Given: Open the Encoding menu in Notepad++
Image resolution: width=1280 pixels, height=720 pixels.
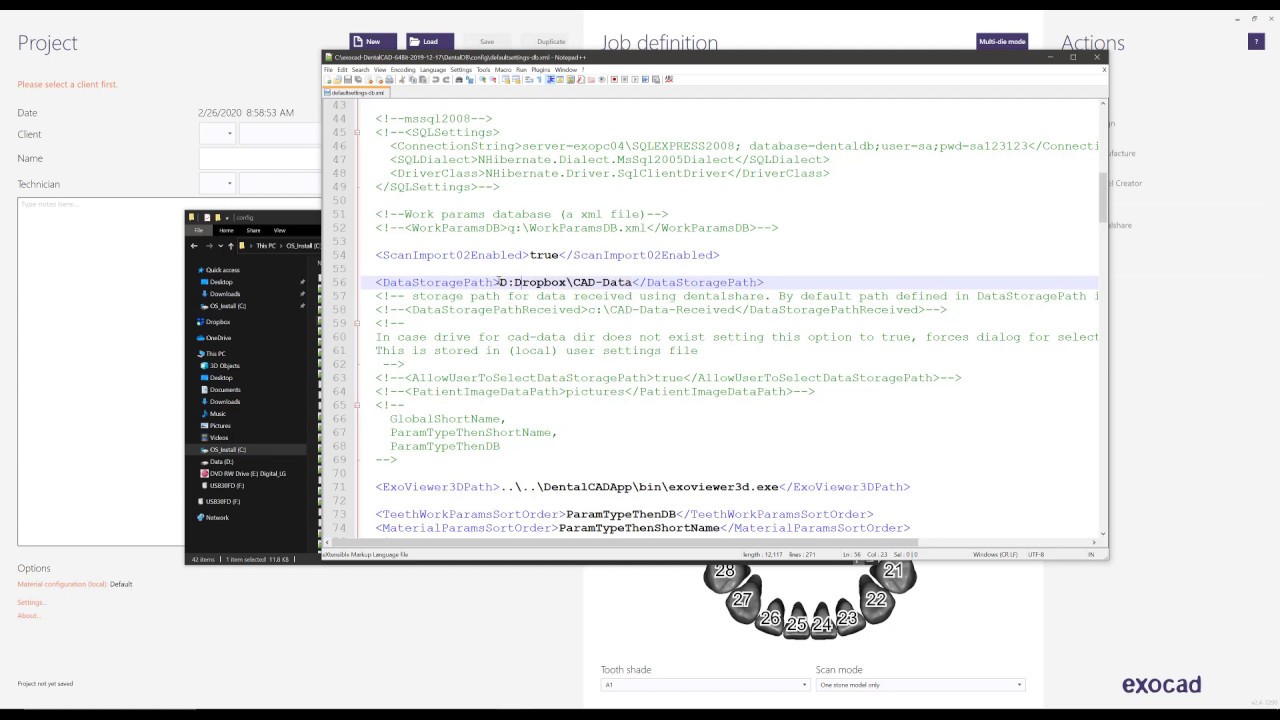Looking at the screenshot, I should point(403,70).
